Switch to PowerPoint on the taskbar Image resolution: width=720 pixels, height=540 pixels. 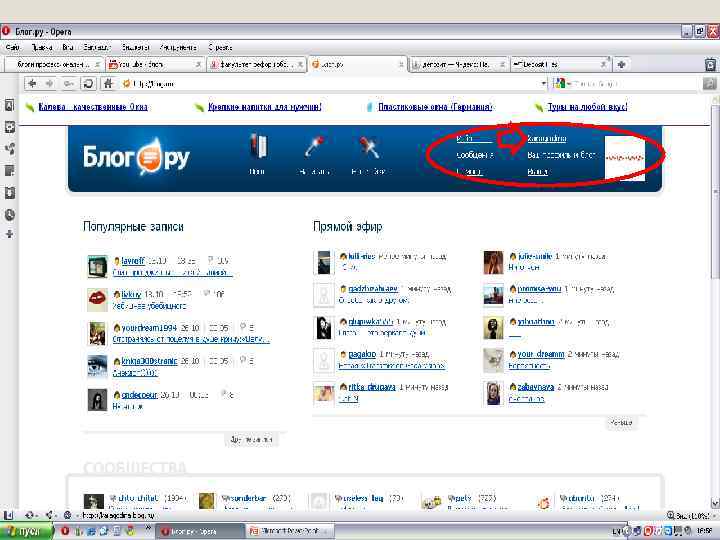(x=289, y=531)
